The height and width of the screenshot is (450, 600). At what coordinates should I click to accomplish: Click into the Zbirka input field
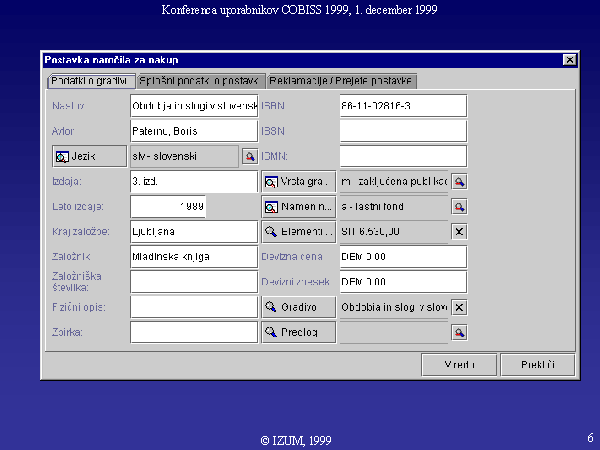pos(193,332)
